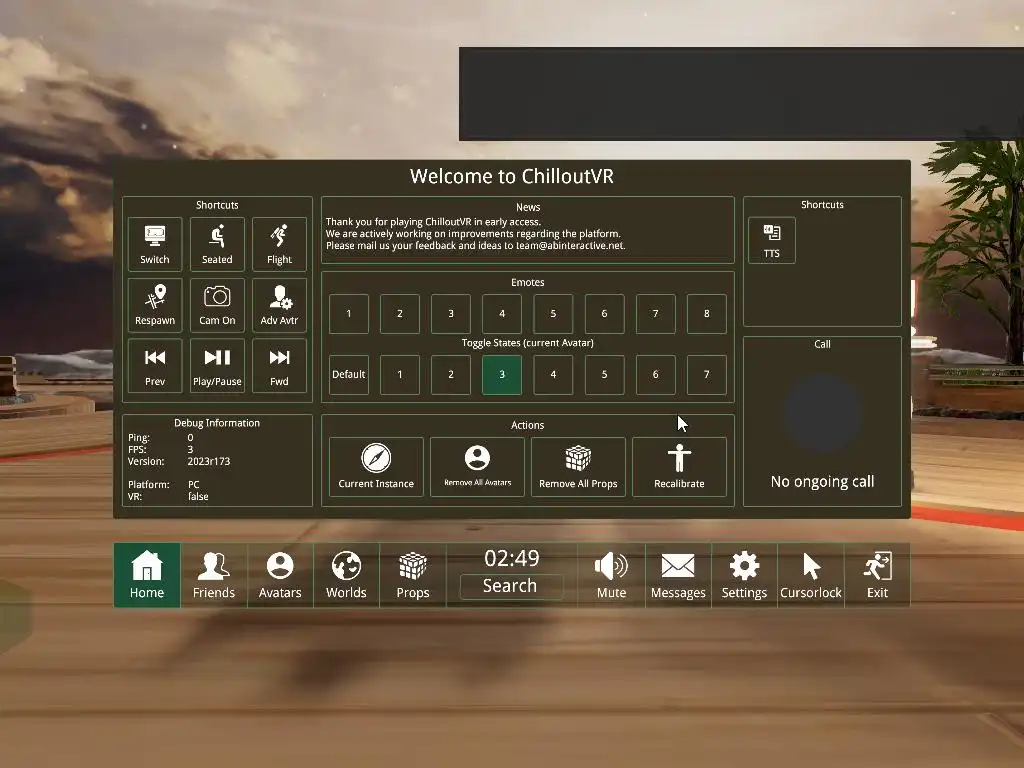Trigger emote 1

coord(349,313)
